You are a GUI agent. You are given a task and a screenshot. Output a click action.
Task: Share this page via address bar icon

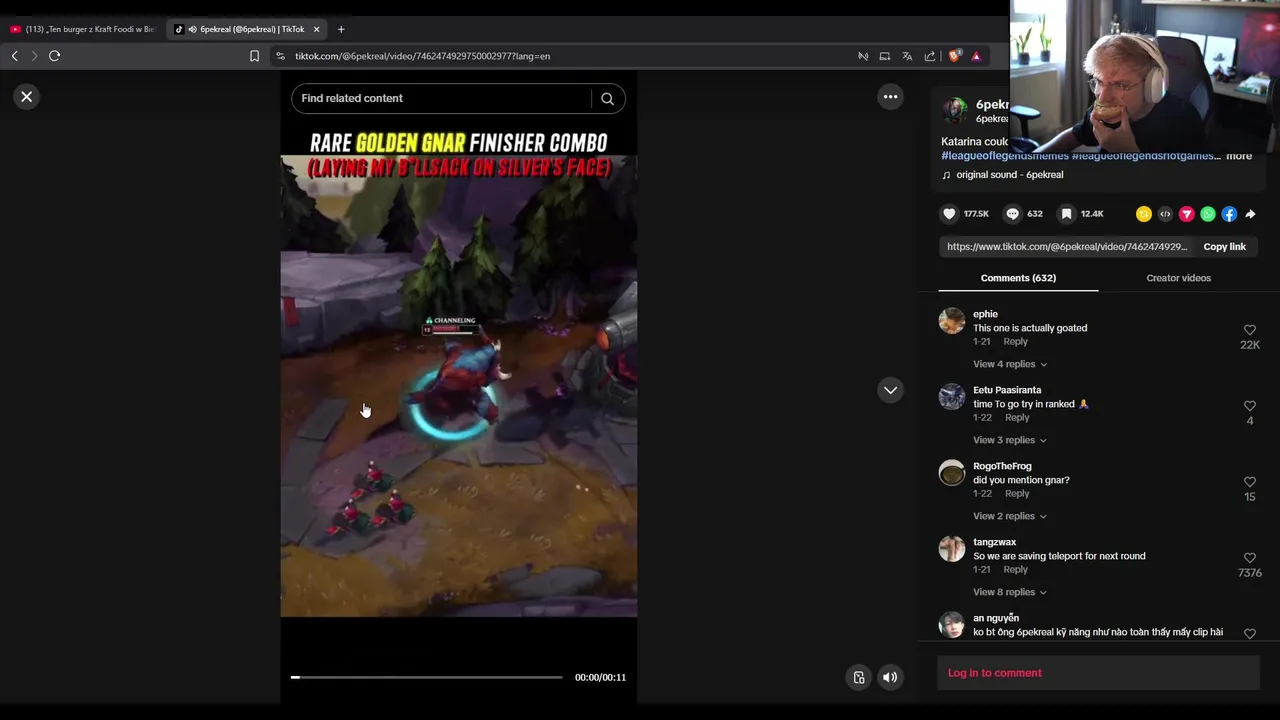(930, 56)
